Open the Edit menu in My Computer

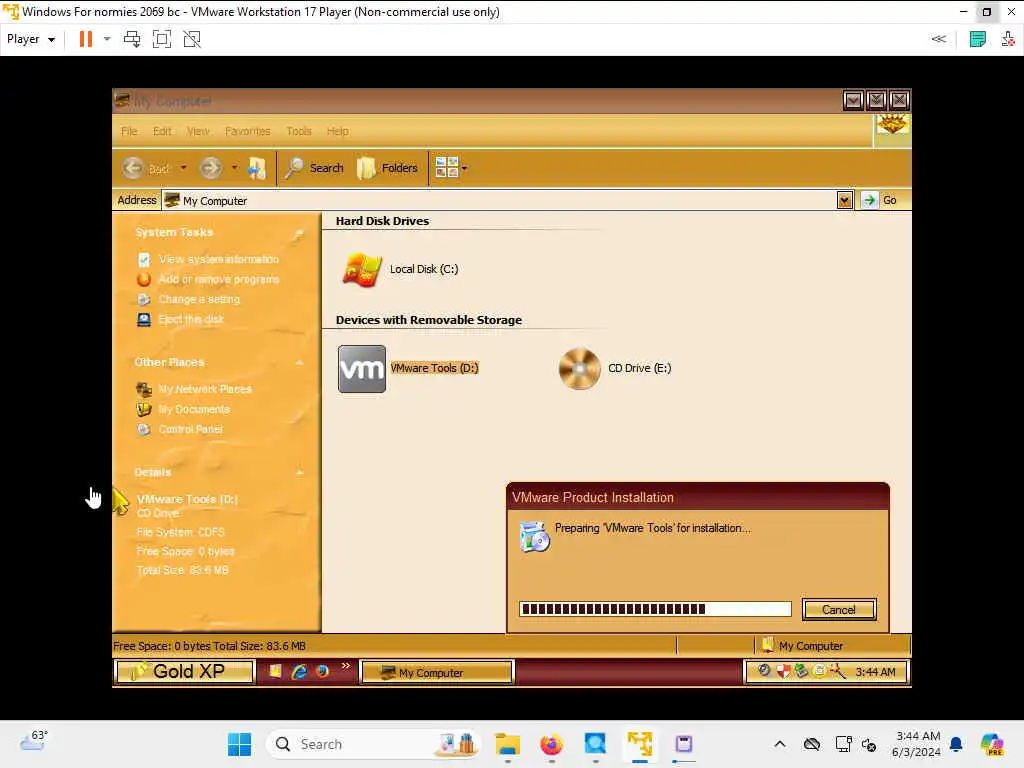(x=162, y=131)
